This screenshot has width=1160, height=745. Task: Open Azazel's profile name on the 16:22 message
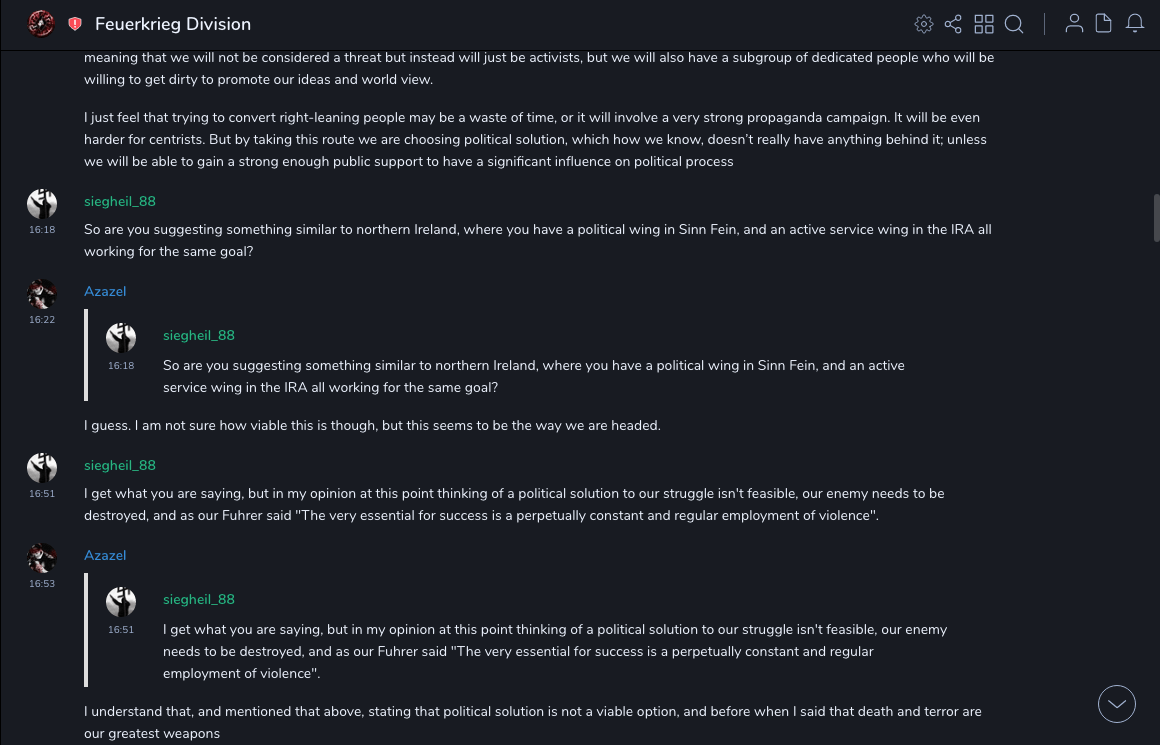(105, 292)
